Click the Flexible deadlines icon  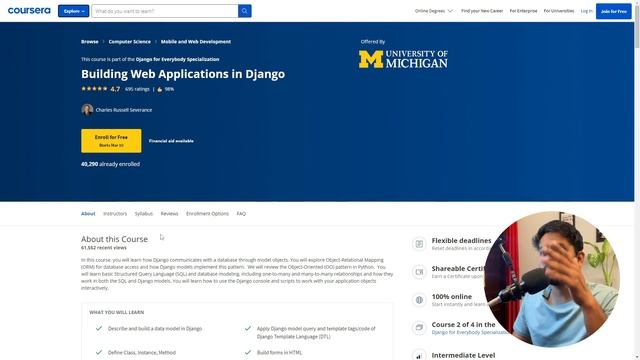tap(419, 244)
